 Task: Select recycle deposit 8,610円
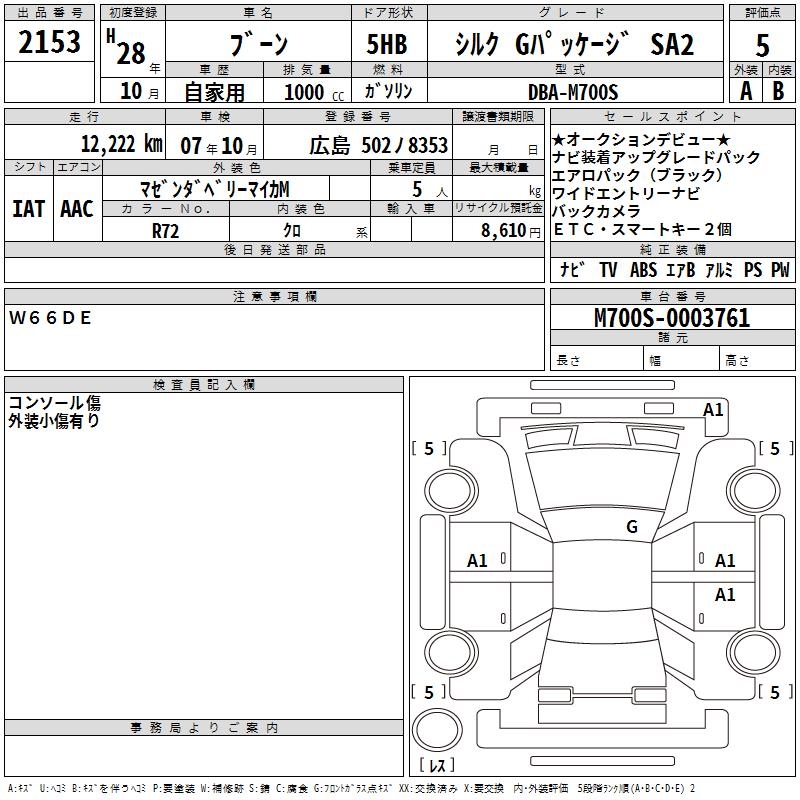[511, 231]
